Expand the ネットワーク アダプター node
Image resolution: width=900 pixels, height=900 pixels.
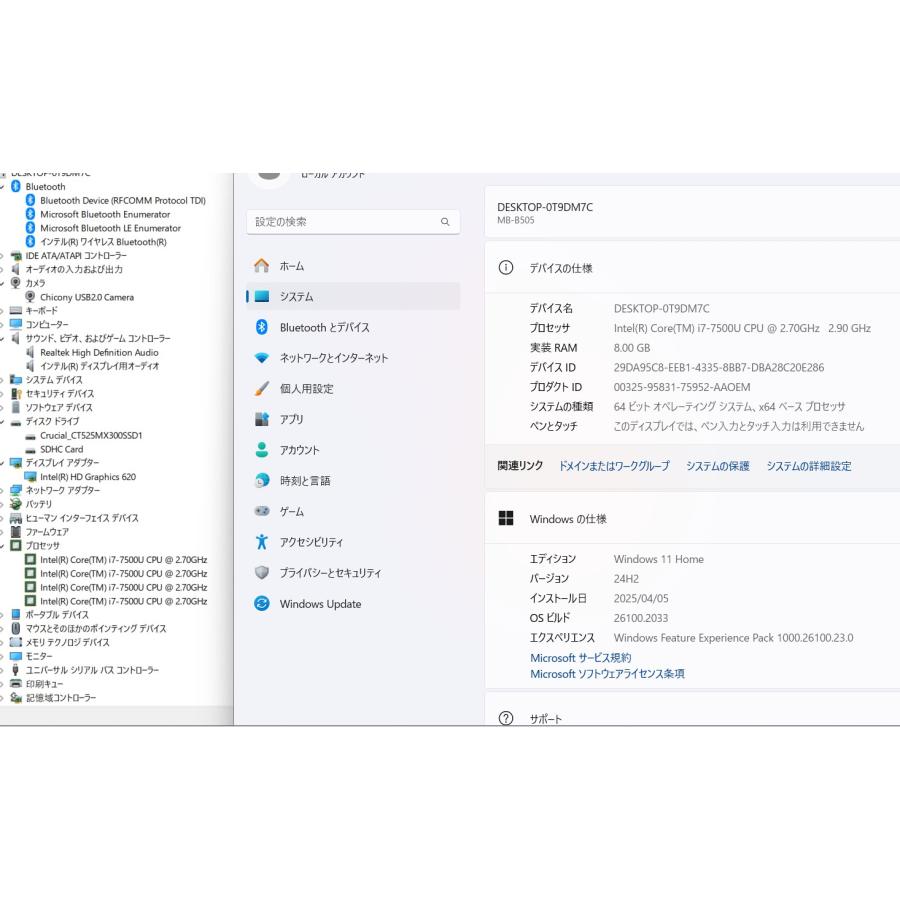[x=3, y=491]
